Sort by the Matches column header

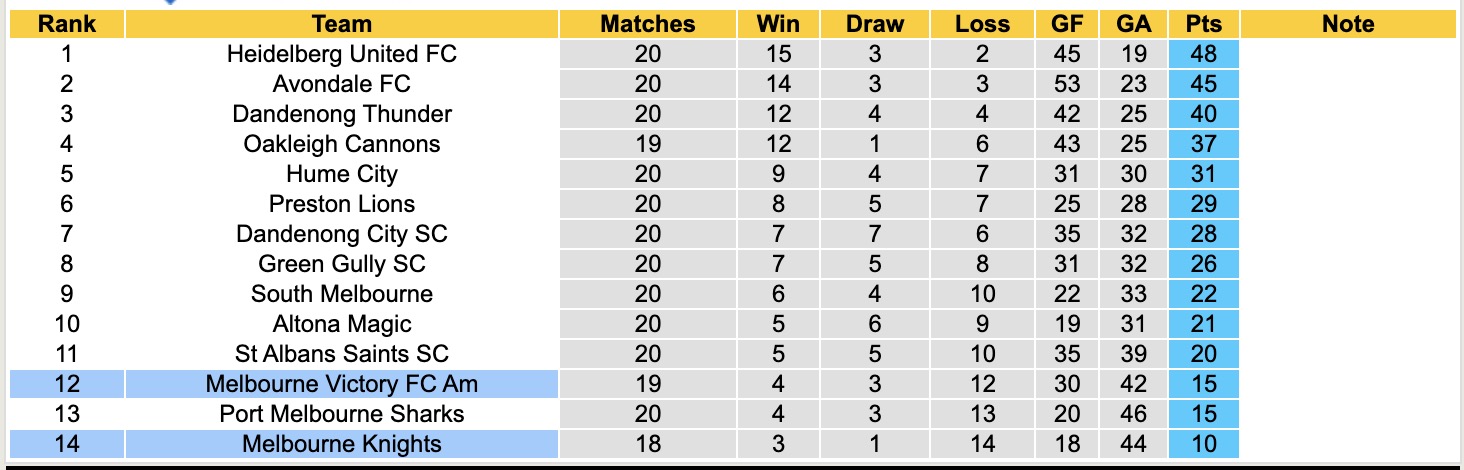click(x=647, y=24)
